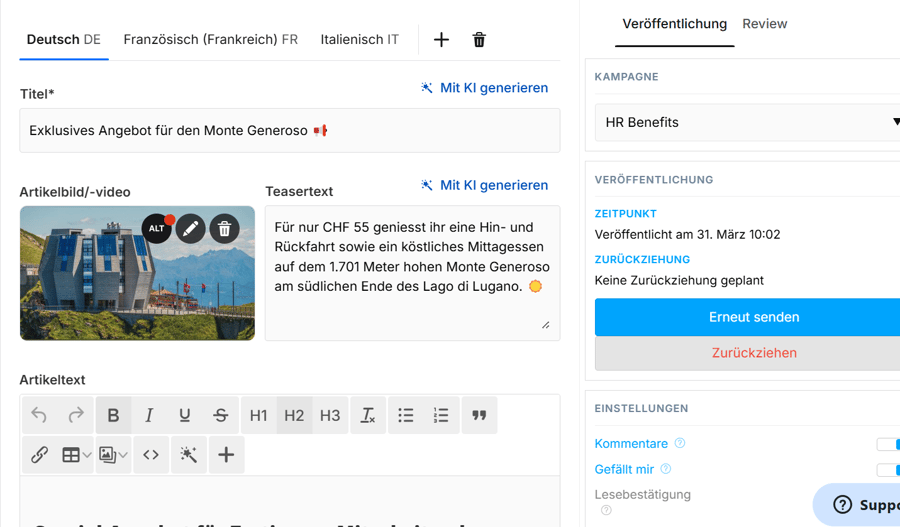Click into the Teasertext textarea
Image resolution: width=900 pixels, height=527 pixels.
point(412,273)
